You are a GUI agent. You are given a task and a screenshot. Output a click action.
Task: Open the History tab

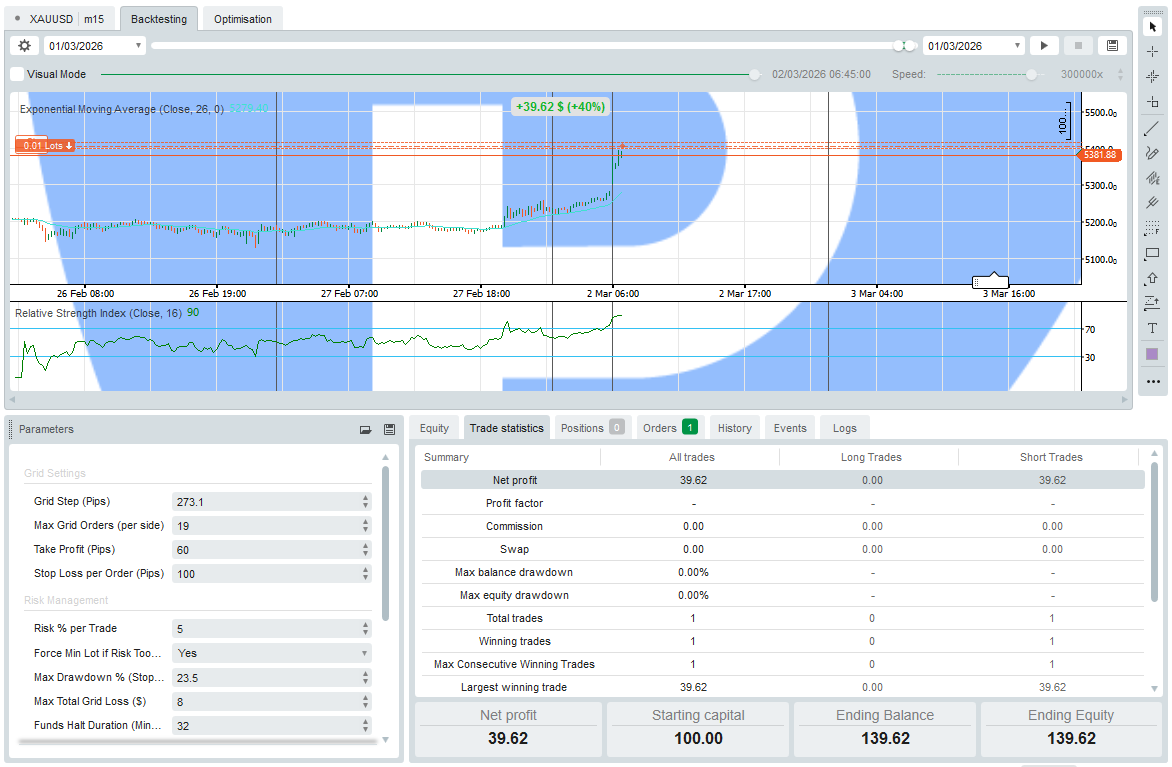(x=734, y=428)
